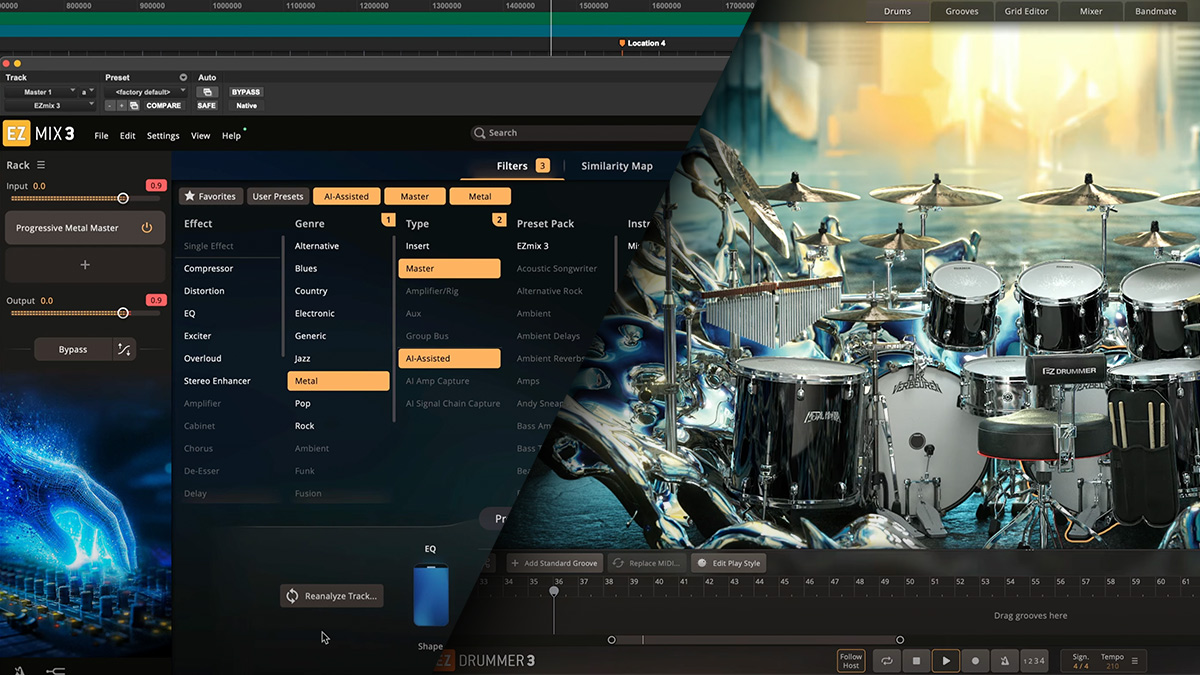The height and width of the screenshot is (675, 1200).
Task: Open the EZmix Help menu
Action: 231,136
